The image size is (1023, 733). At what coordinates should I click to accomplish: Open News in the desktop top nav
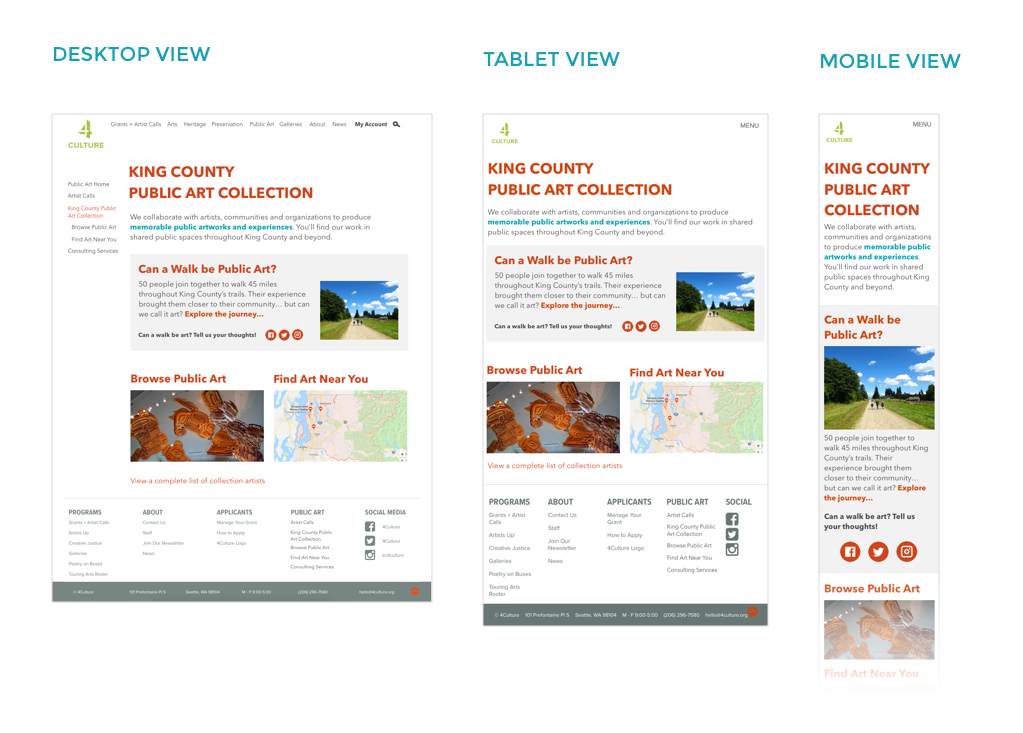tap(339, 124)
